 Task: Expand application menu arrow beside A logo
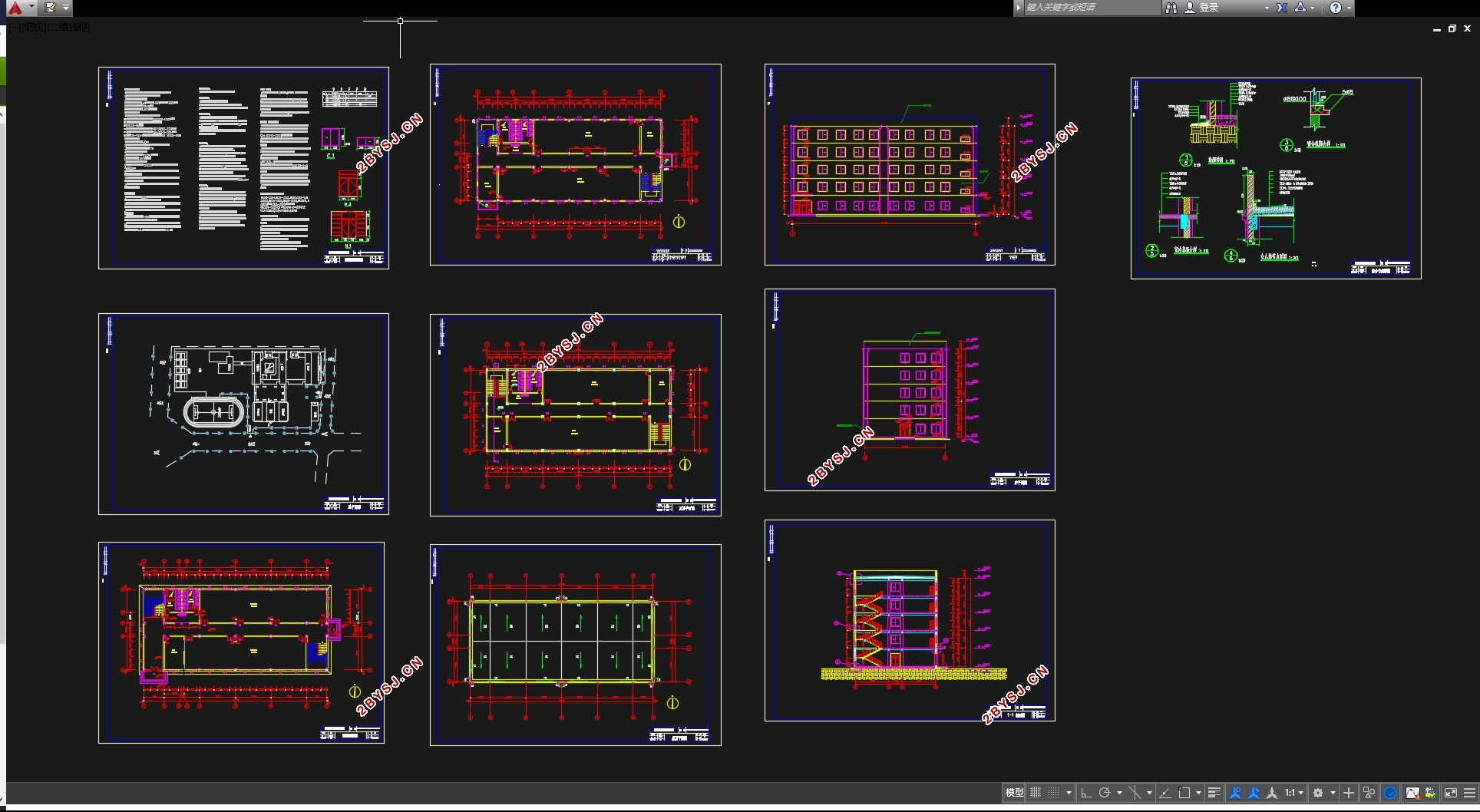coord(31,7)
